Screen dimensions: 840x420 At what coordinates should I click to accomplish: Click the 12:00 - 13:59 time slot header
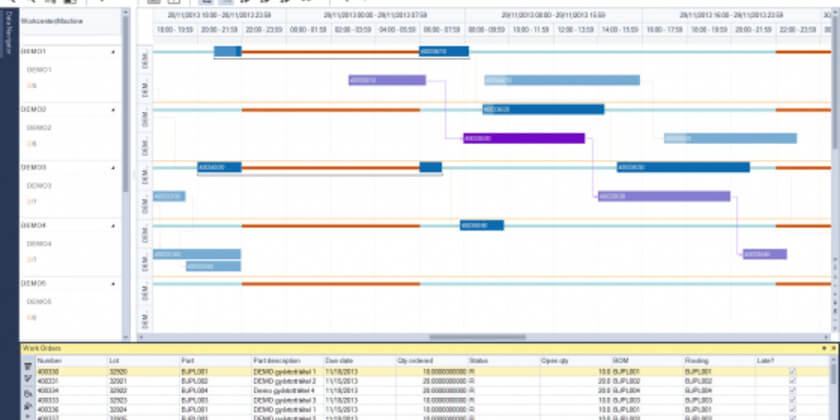coord(575,31)
